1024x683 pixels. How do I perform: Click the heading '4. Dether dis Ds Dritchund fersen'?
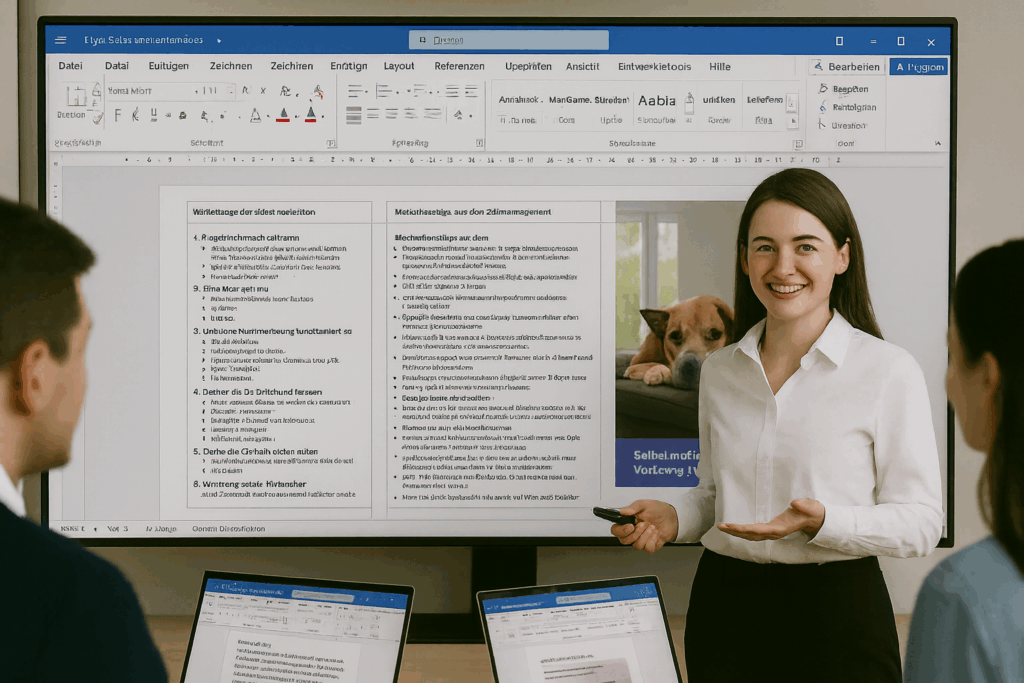point(257,392)
